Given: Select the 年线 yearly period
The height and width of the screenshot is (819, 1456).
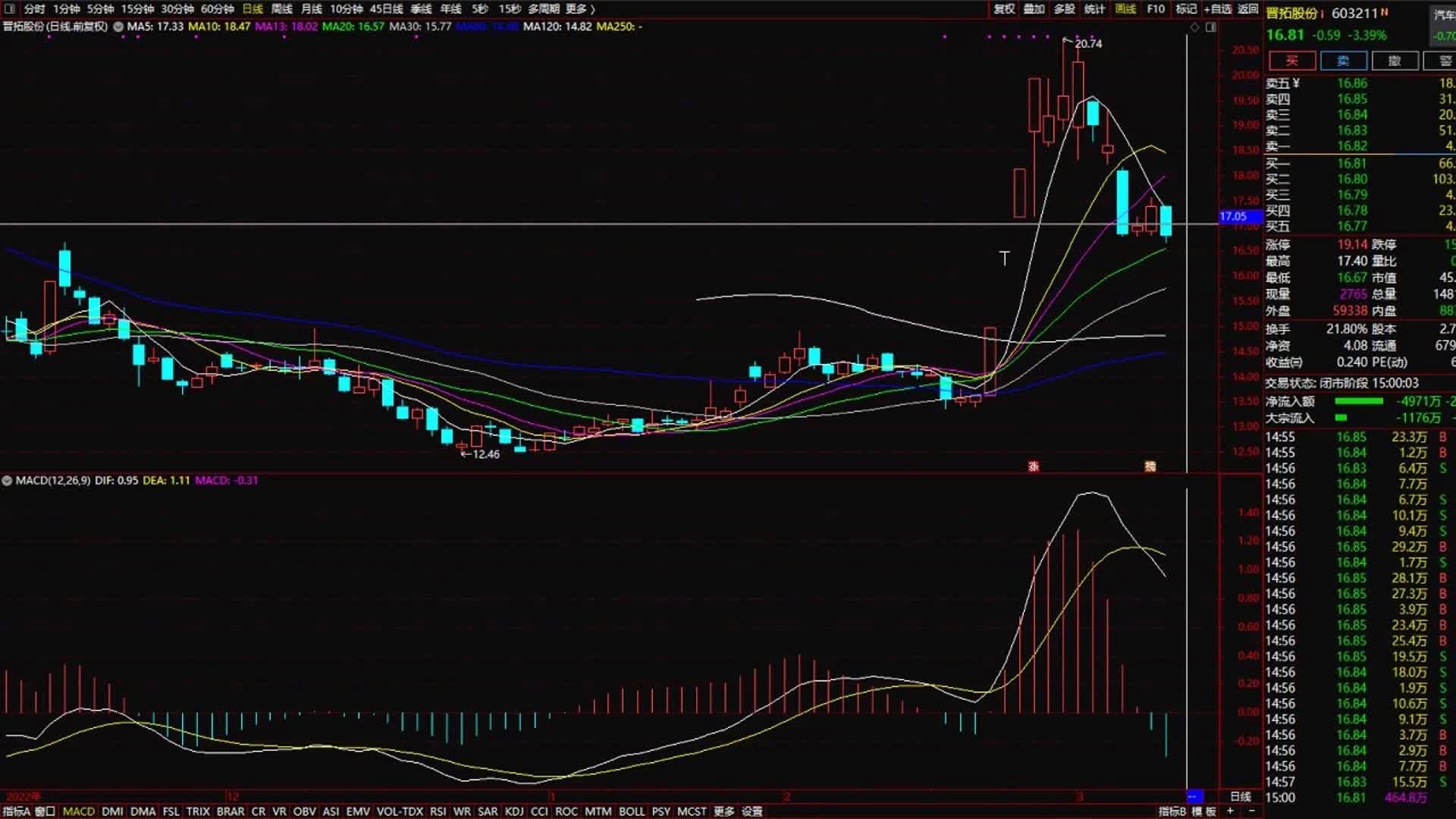Looking at the screenshot, I should (451, 9).
